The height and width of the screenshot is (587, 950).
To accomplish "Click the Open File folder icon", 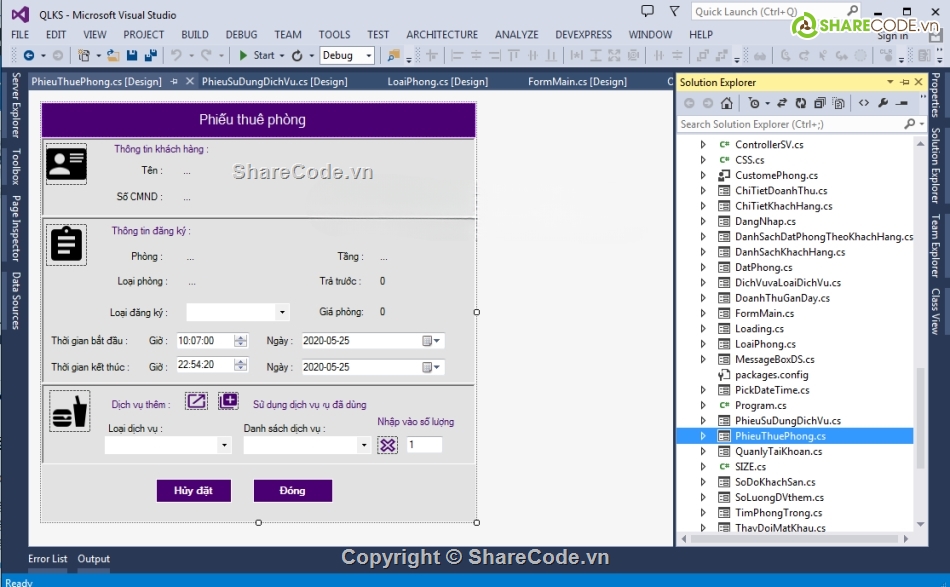I will (113, 56).
